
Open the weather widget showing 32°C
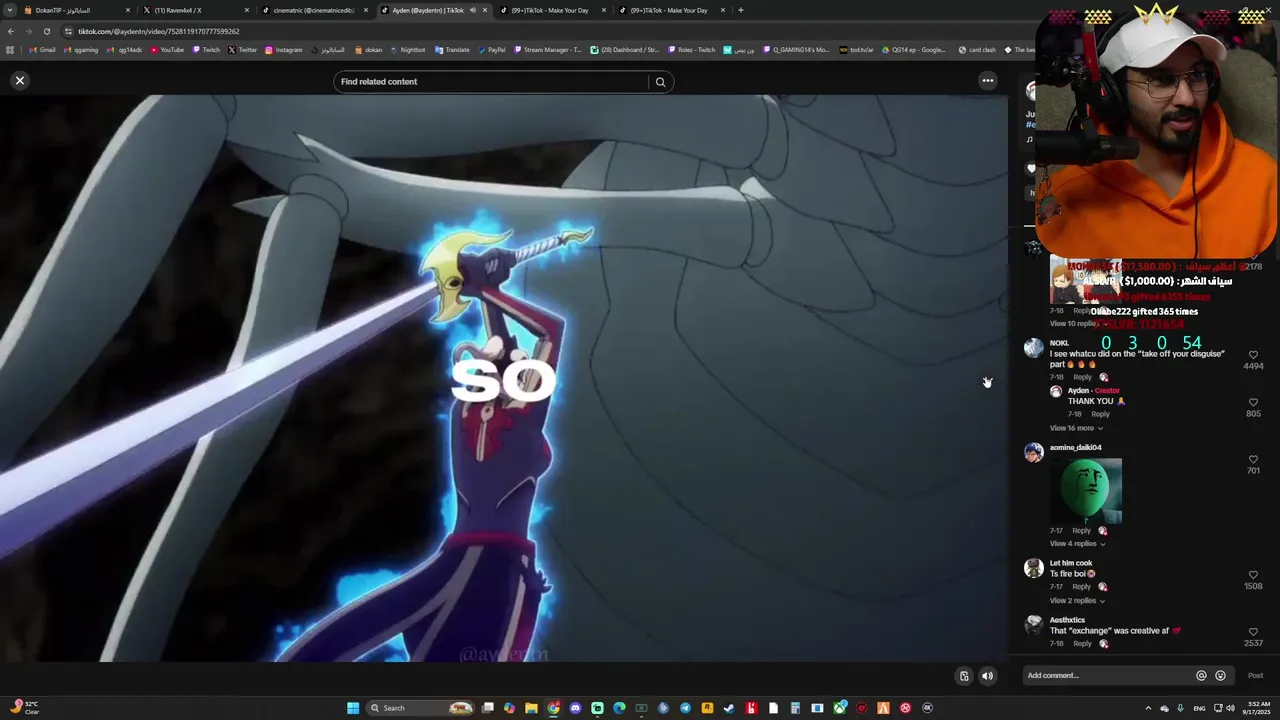pos(23,708)
